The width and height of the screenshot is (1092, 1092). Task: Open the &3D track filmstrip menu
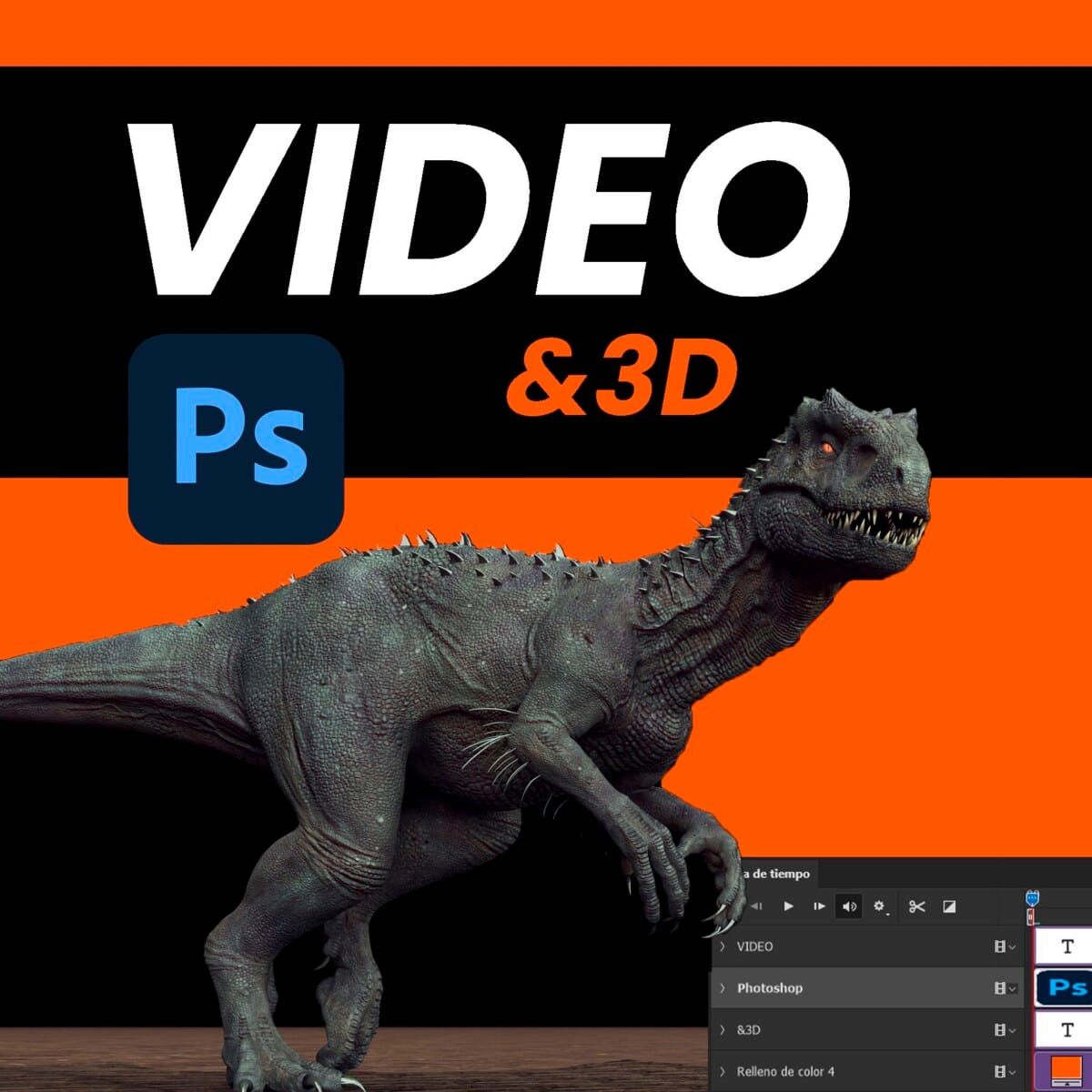(x=1005, y=1030)
